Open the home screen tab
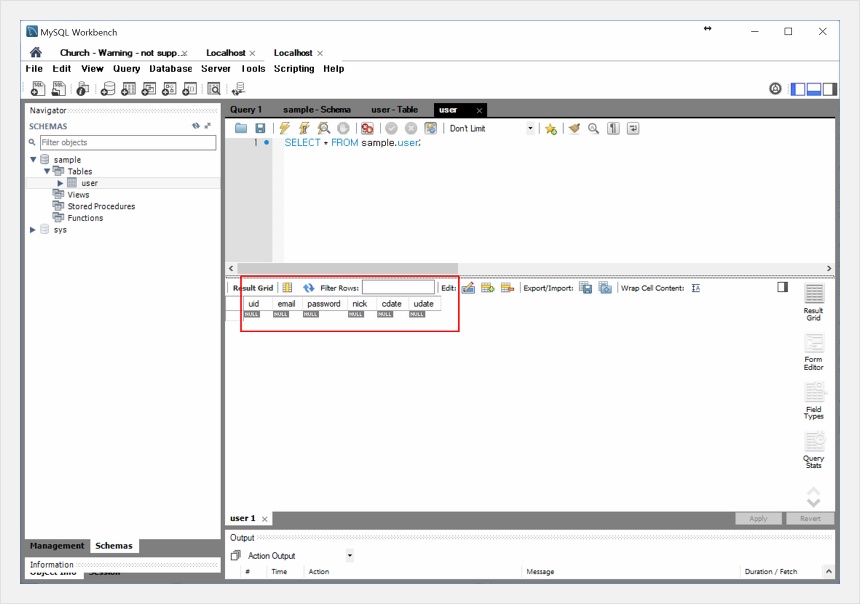The image size is (860, 604). [x=36, y=53]
